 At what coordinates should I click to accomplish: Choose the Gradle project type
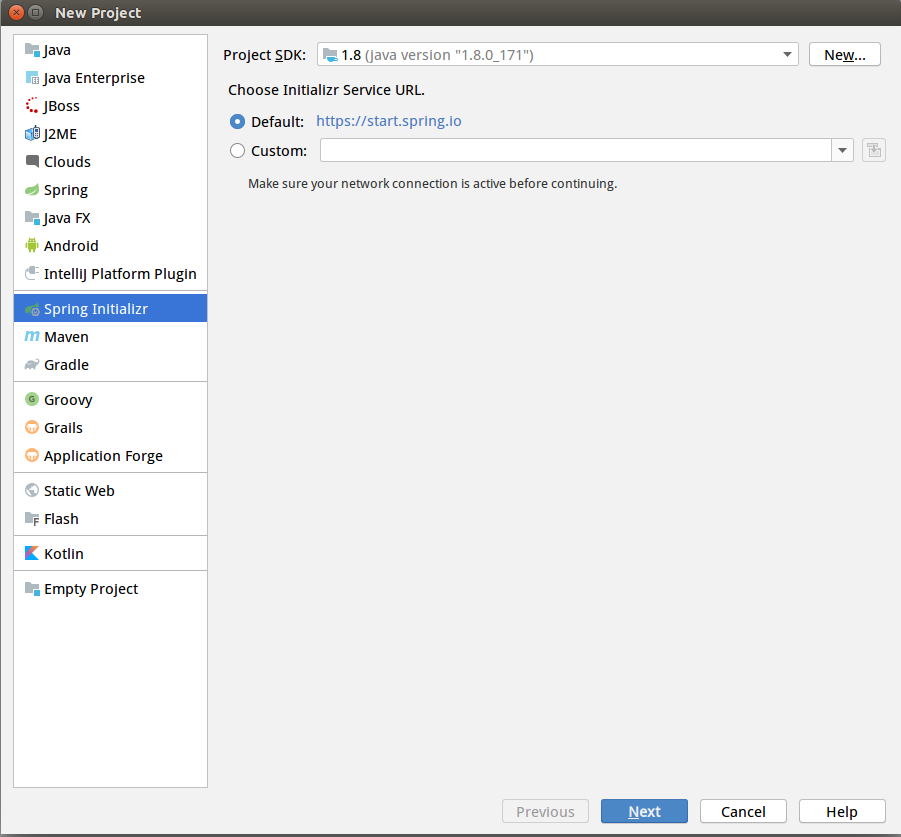(110, 365)
